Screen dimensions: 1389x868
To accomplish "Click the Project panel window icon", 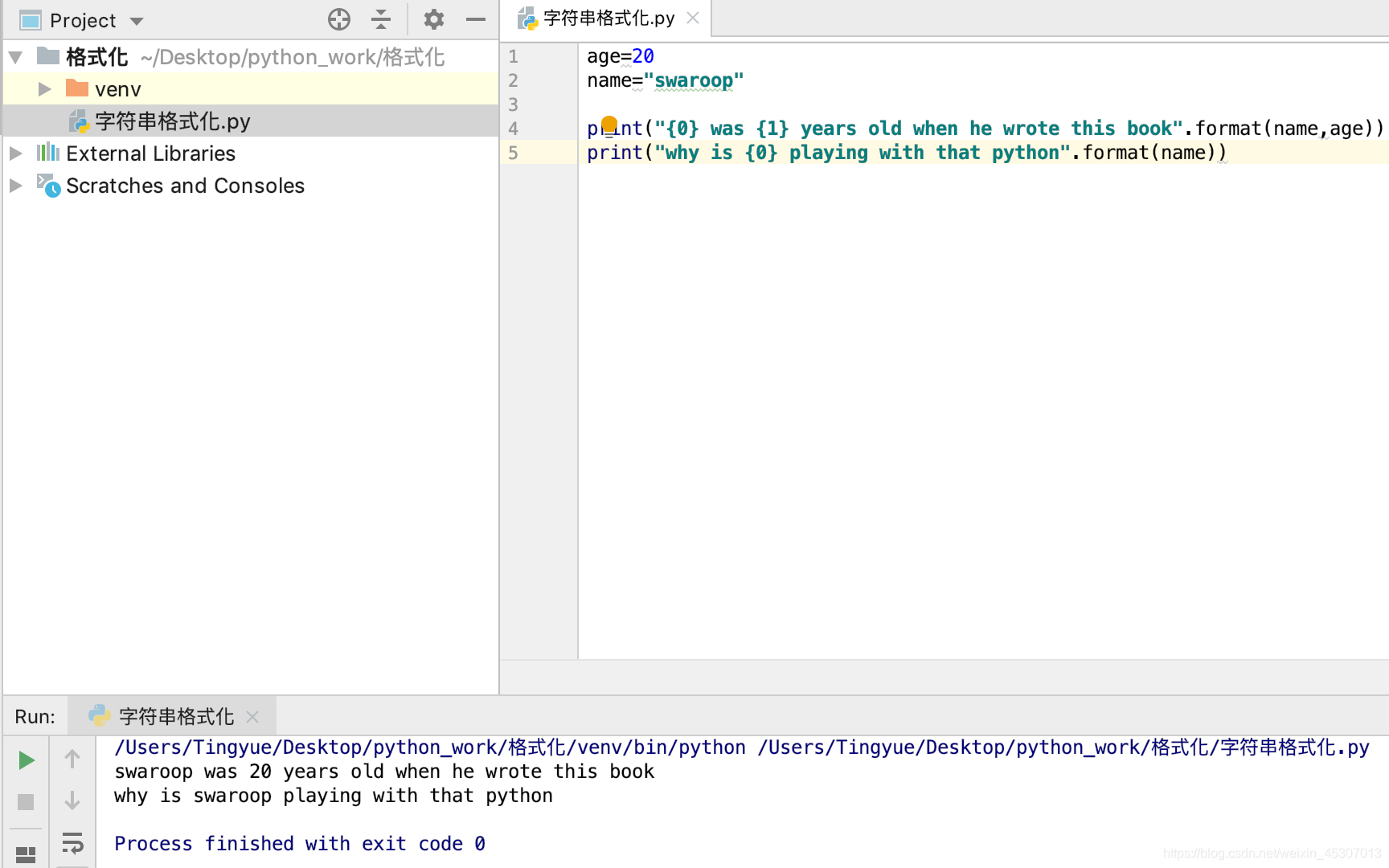I will [30, 20].
